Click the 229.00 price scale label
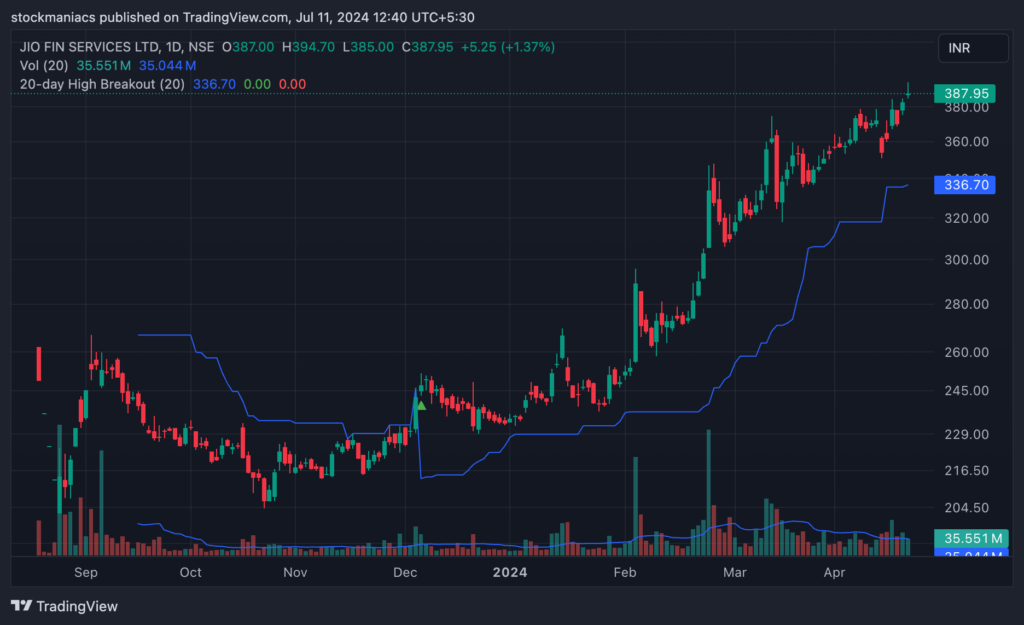 coord(967,434)
